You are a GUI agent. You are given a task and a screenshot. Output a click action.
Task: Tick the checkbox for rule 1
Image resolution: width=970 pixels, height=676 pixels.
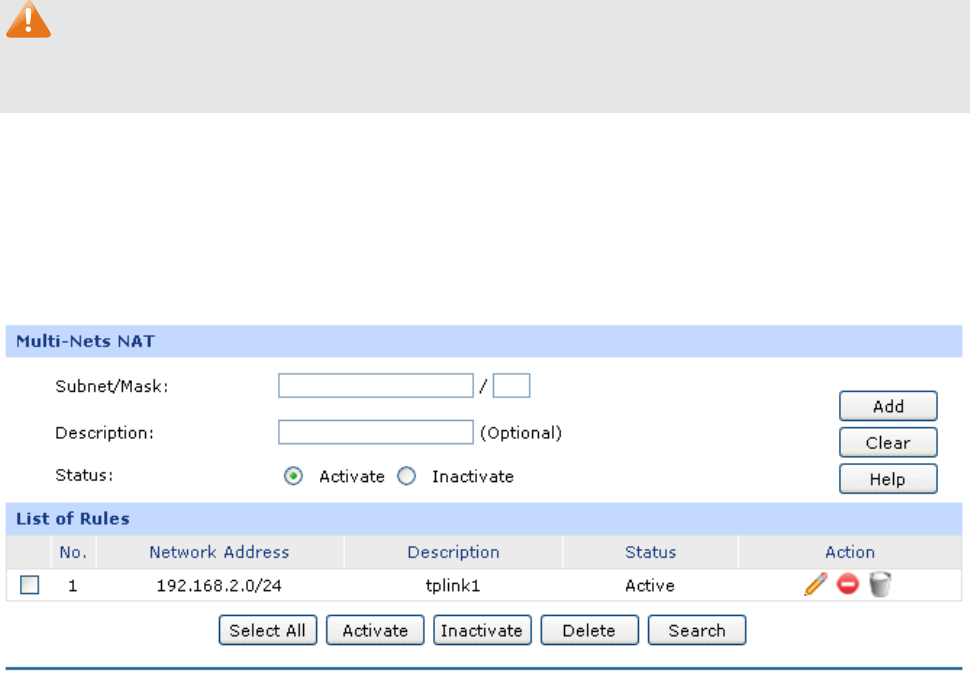pyautogui.click(x=29, y=584)
